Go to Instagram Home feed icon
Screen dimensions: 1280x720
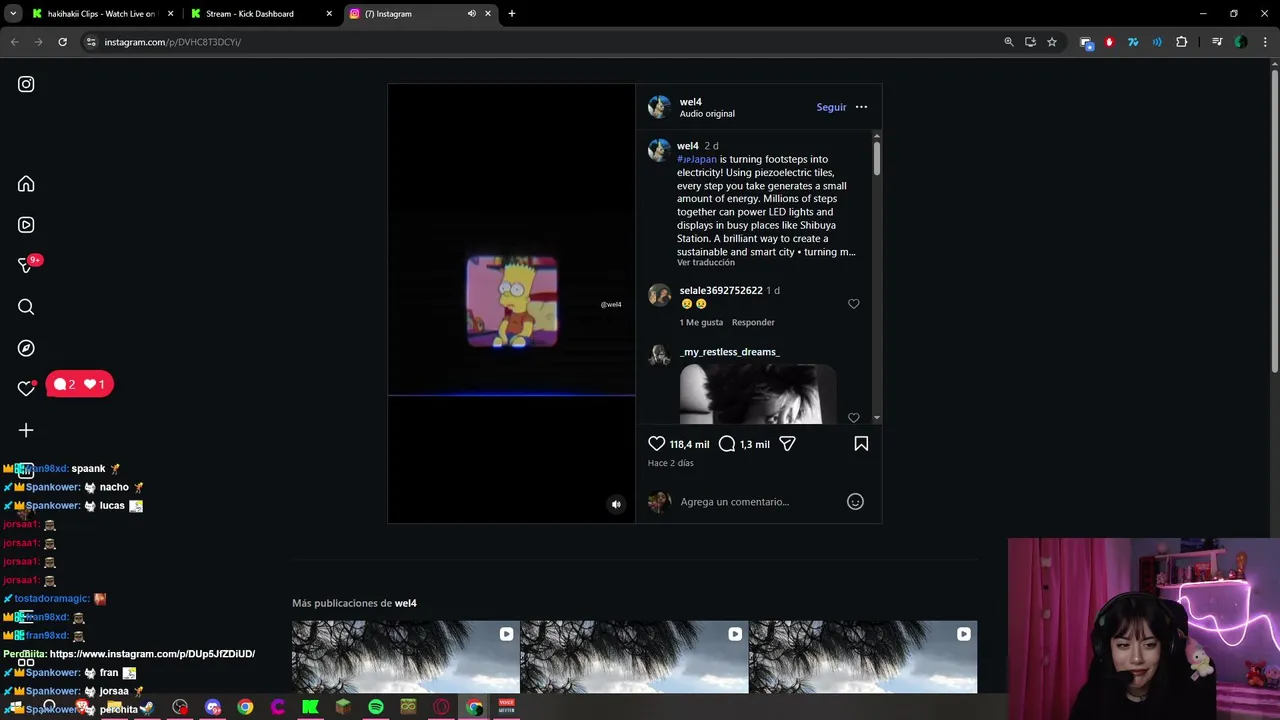click(x=26, y=184)
